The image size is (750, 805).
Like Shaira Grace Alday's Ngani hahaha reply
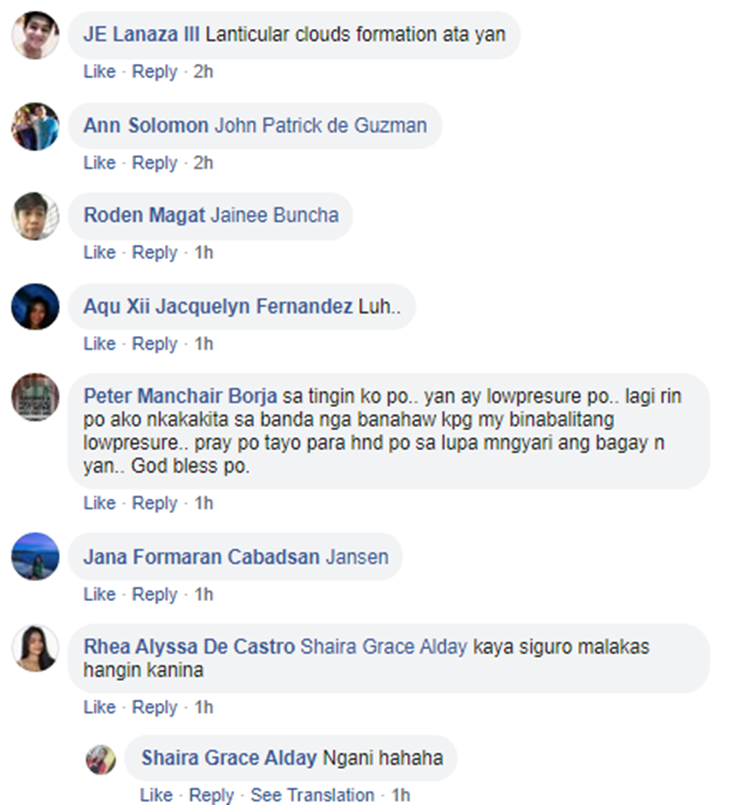click(156, 795)
